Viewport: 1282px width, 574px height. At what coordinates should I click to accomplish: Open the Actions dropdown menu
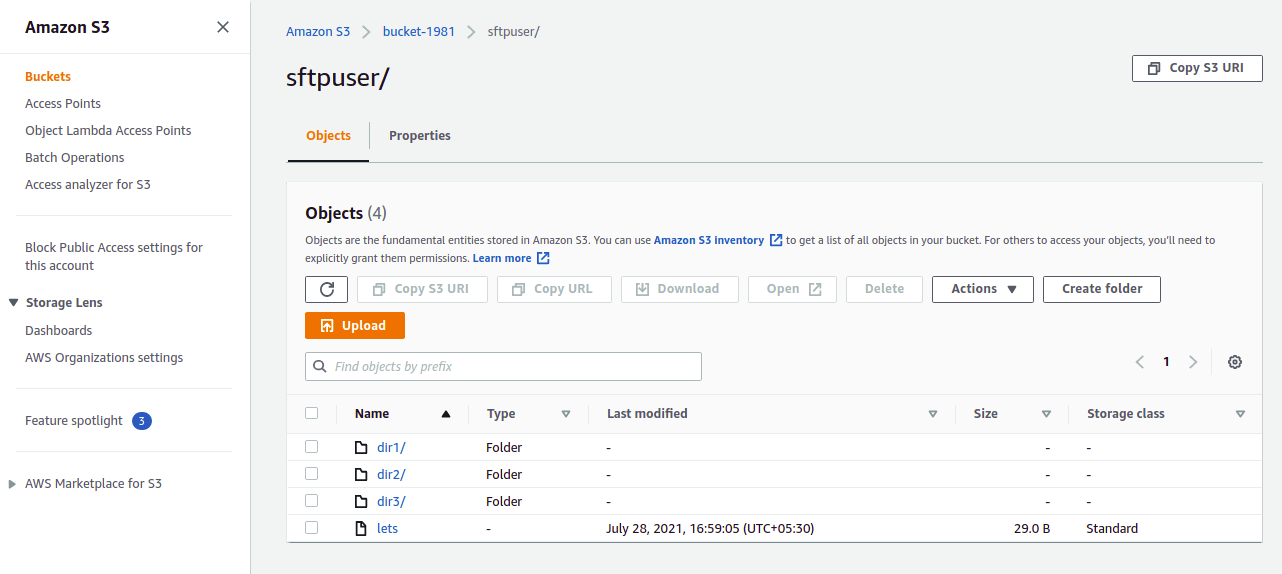point(983,289)
